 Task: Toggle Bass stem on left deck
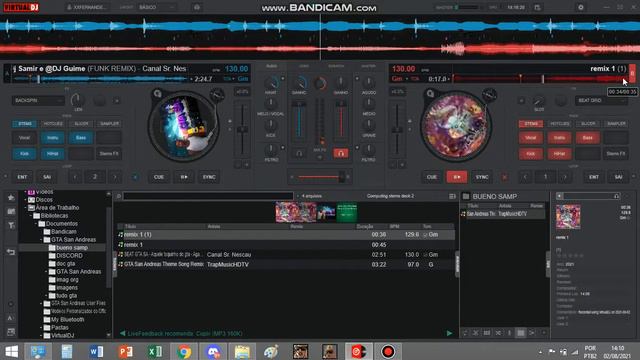pyautogui.click(x=81, y=138)
